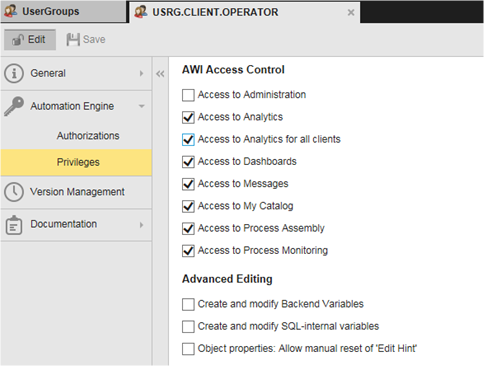Click the USRG.CLIENT.OPERATOR tab user icon
Screen dimensions: 484x366
[141, 12]
